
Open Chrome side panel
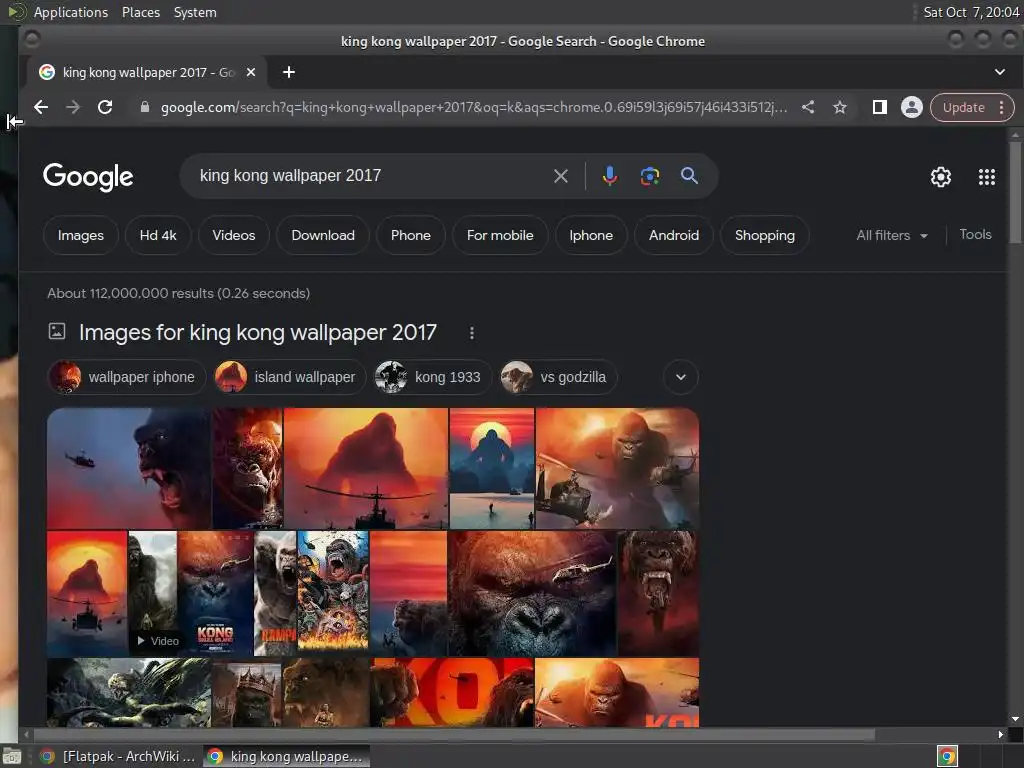coord(880,107)
